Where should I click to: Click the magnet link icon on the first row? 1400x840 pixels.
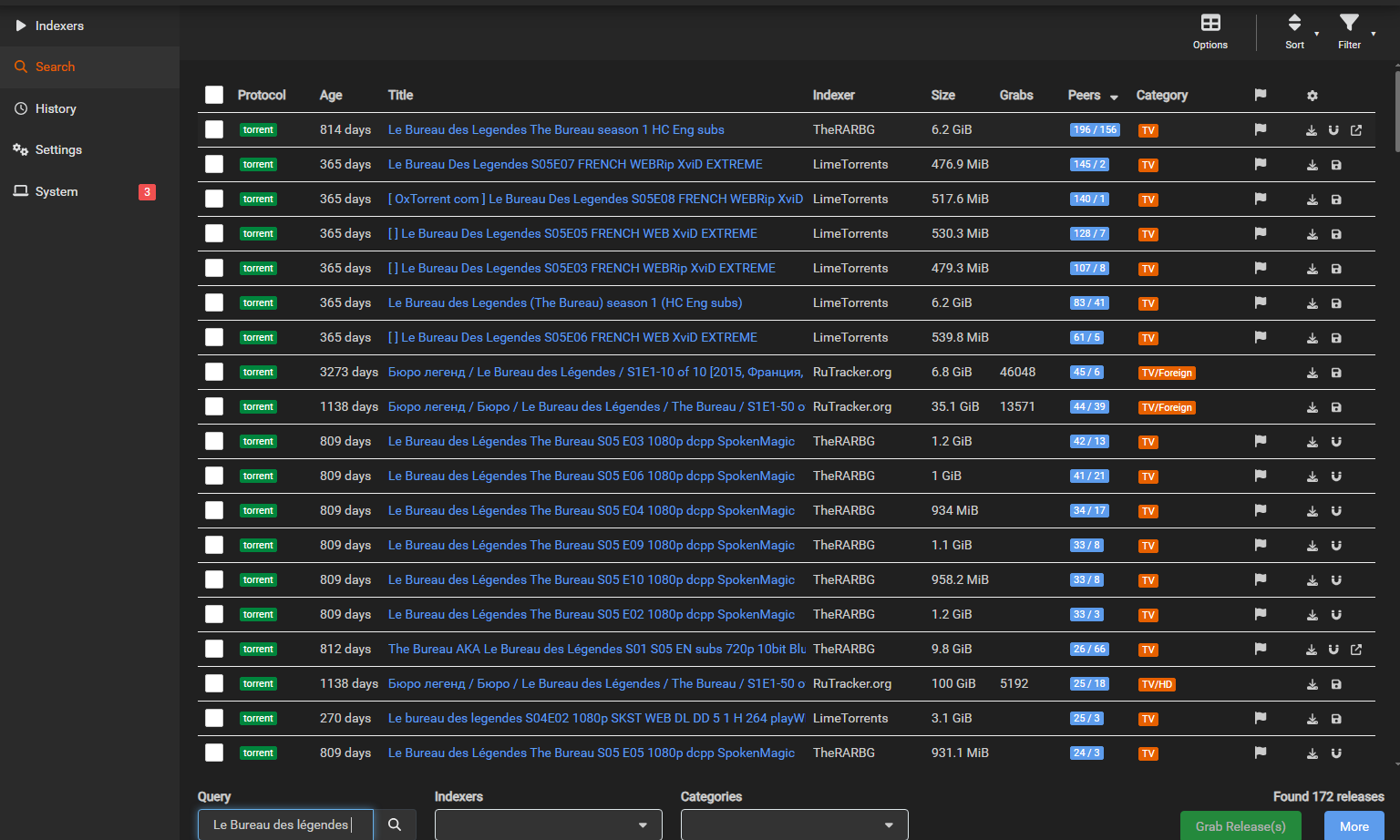click(1333, 130)
